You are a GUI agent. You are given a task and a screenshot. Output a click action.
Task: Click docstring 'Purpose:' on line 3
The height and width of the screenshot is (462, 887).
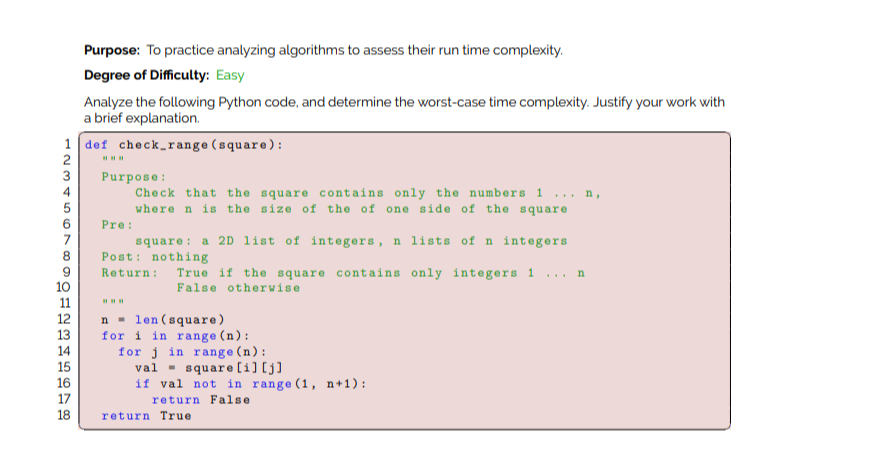coord(134,177)
